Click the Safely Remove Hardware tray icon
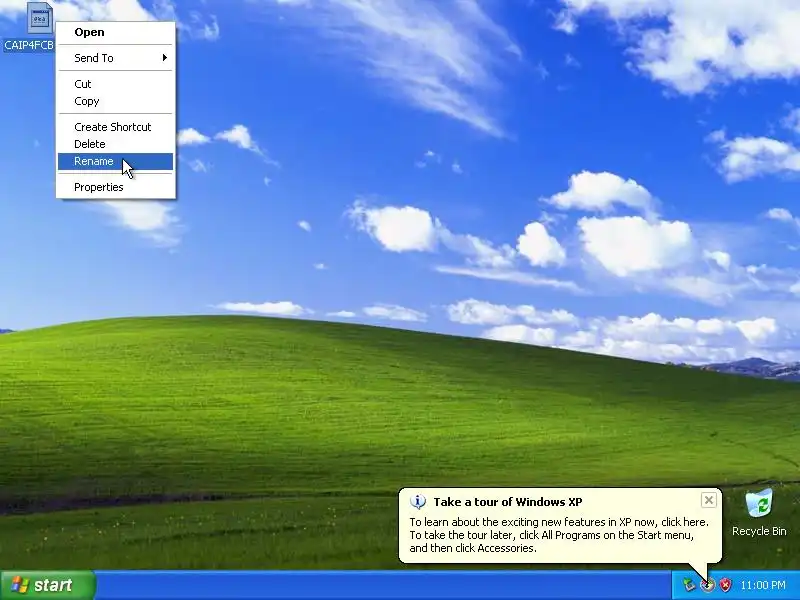800x600 pixels. (x=689, y=585)
